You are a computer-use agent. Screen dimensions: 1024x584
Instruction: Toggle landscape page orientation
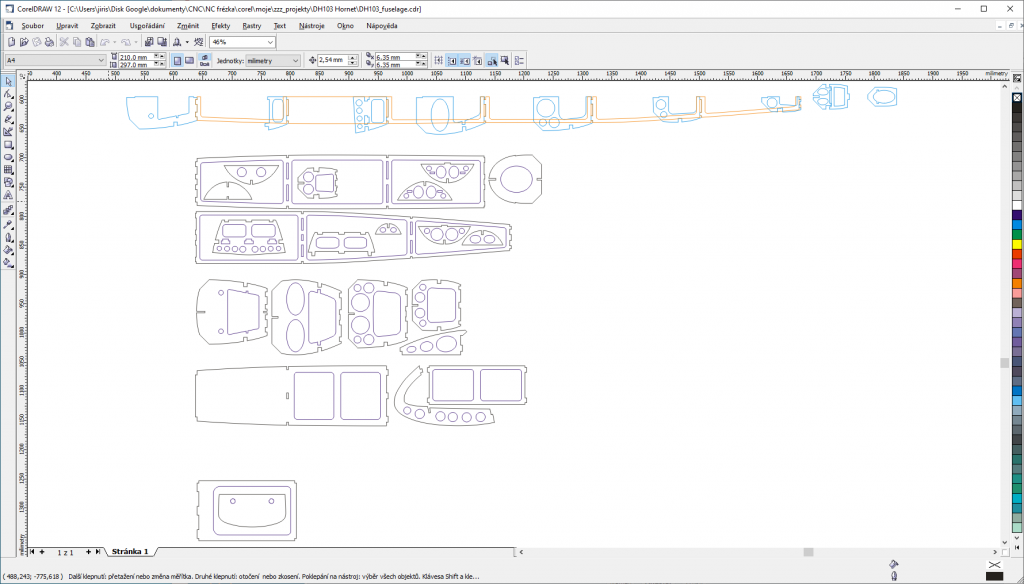(189, 60)
